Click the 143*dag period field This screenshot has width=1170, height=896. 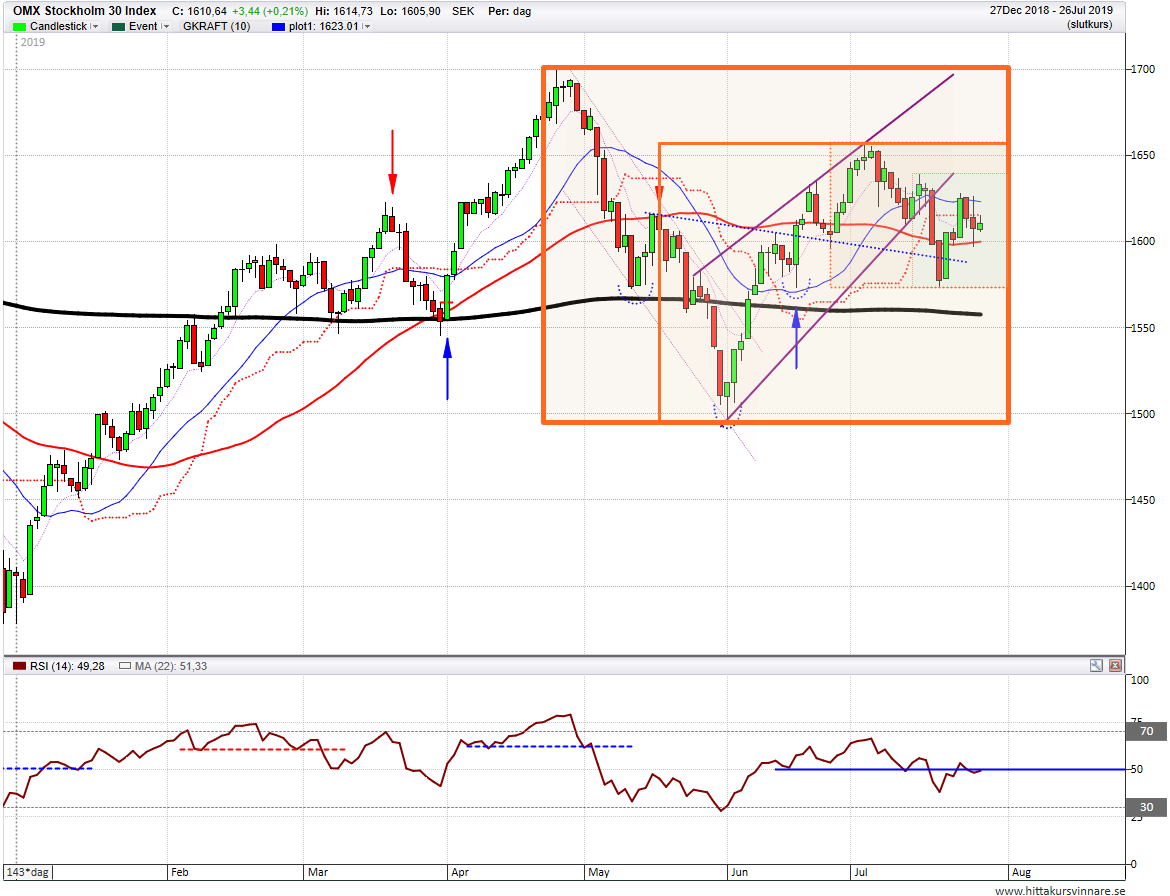click(28, 872)
